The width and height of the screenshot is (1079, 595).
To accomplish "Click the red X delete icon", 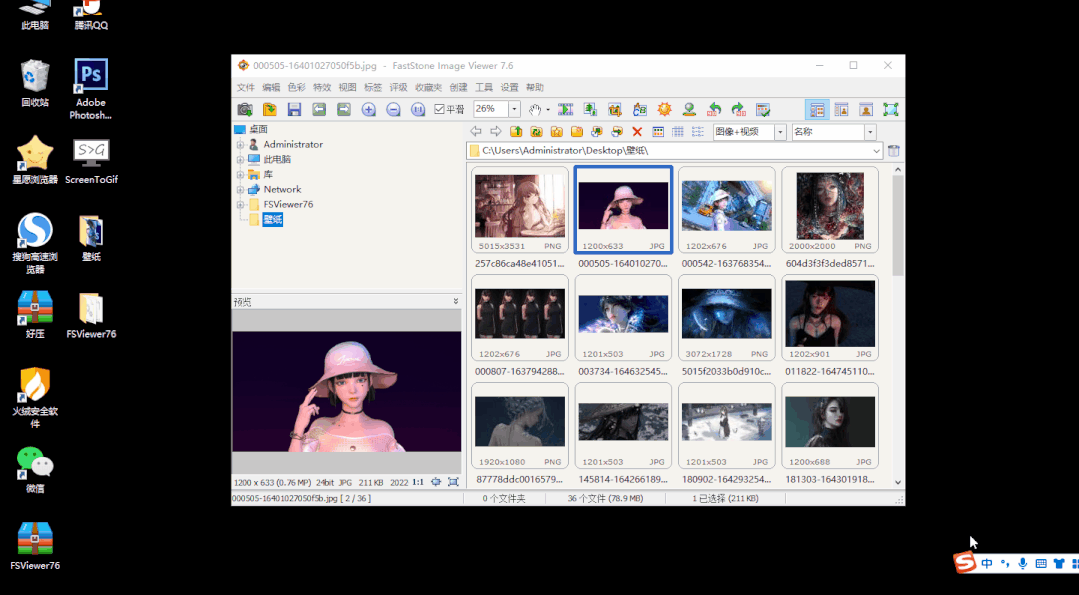I will click(x=637, y=132).
